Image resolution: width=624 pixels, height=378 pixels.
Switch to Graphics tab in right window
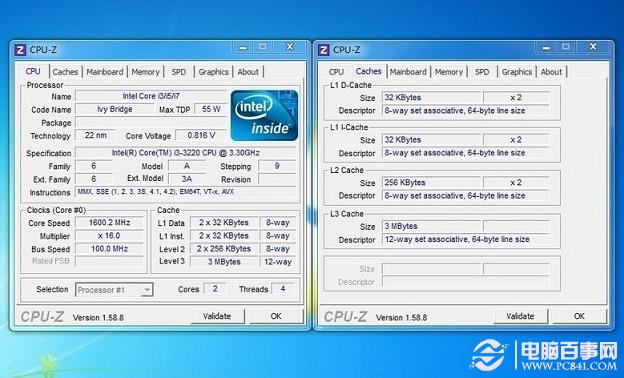pyautogui.click(x=517, y=72)
